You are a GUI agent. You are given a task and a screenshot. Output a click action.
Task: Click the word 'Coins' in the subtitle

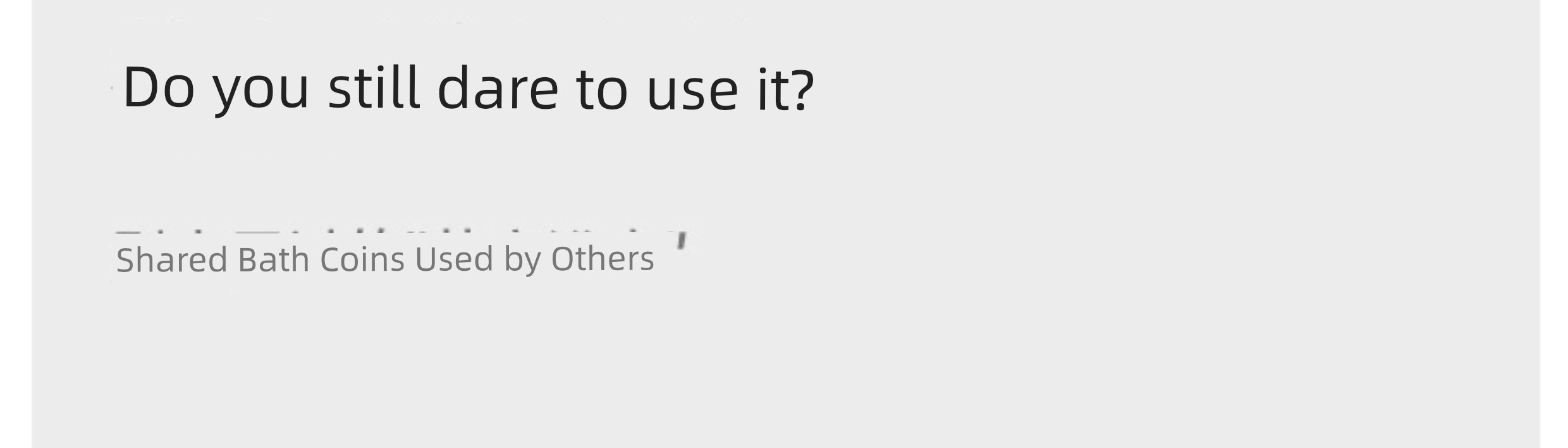point(362,259)
